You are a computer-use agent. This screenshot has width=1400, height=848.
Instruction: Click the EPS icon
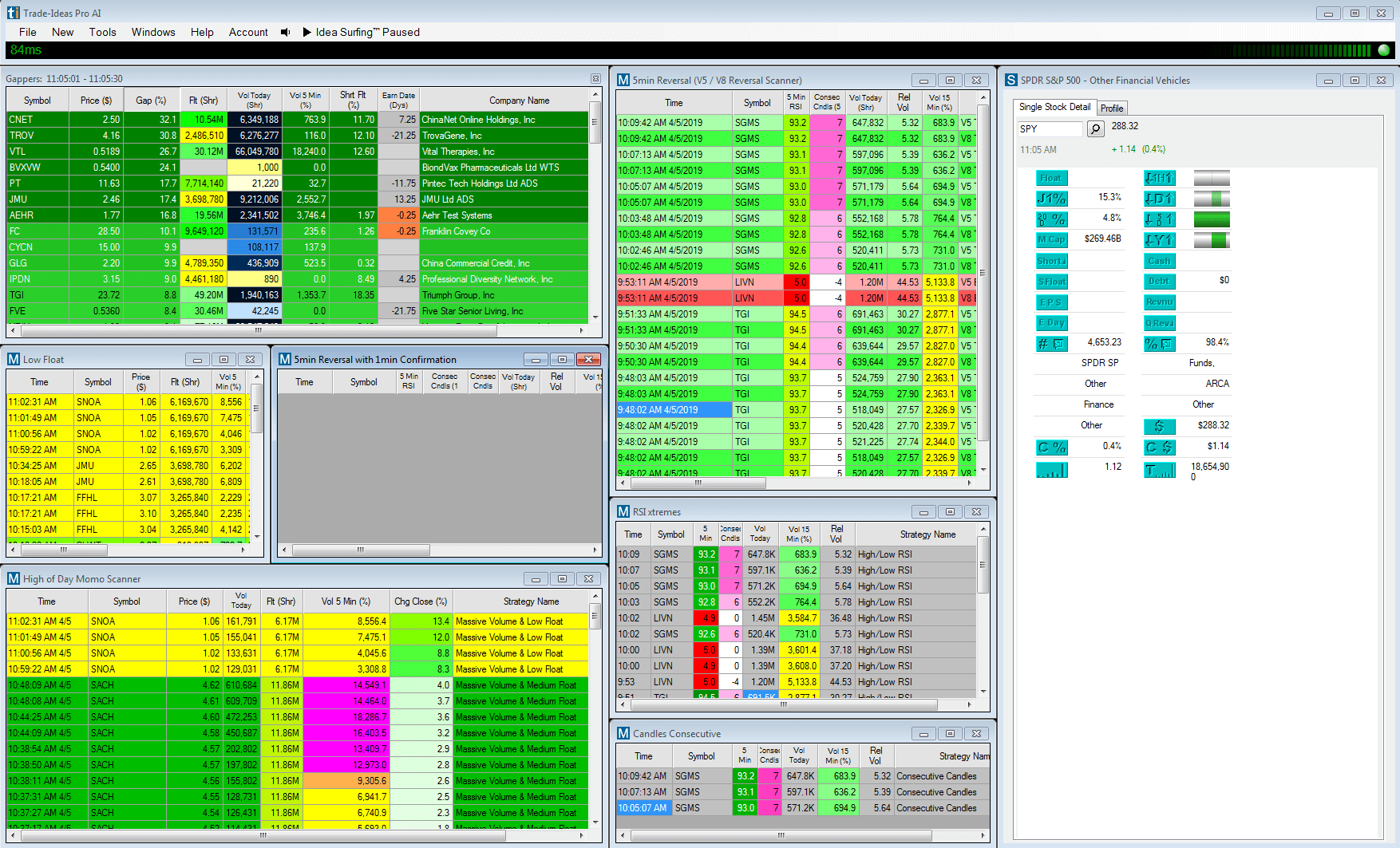(x=1051, y=302)
